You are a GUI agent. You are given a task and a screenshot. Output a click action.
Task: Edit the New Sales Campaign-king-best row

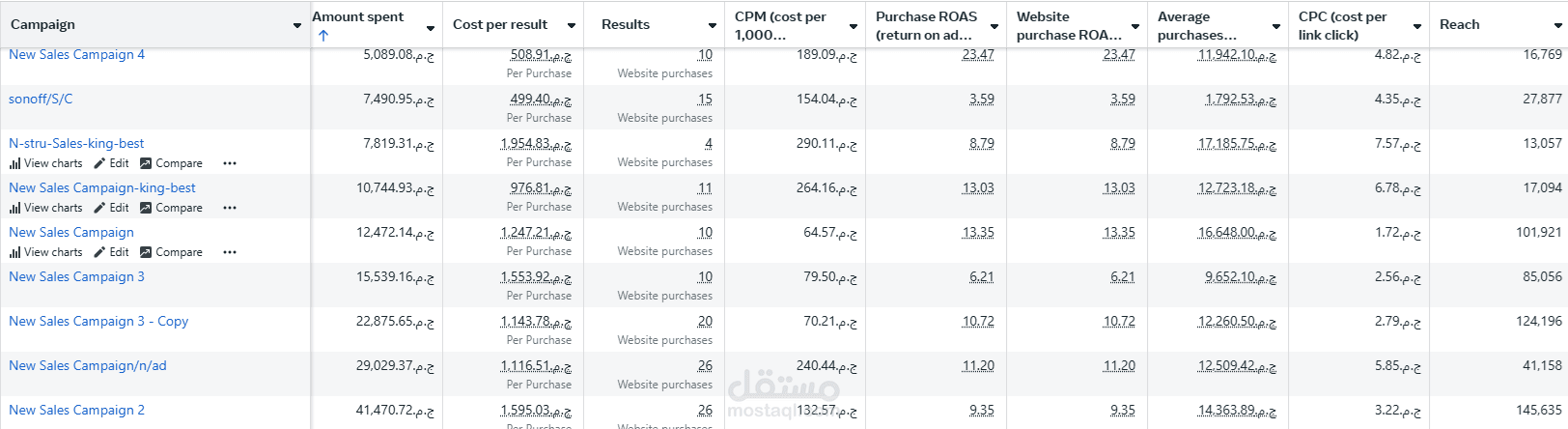tap(111, 208)
